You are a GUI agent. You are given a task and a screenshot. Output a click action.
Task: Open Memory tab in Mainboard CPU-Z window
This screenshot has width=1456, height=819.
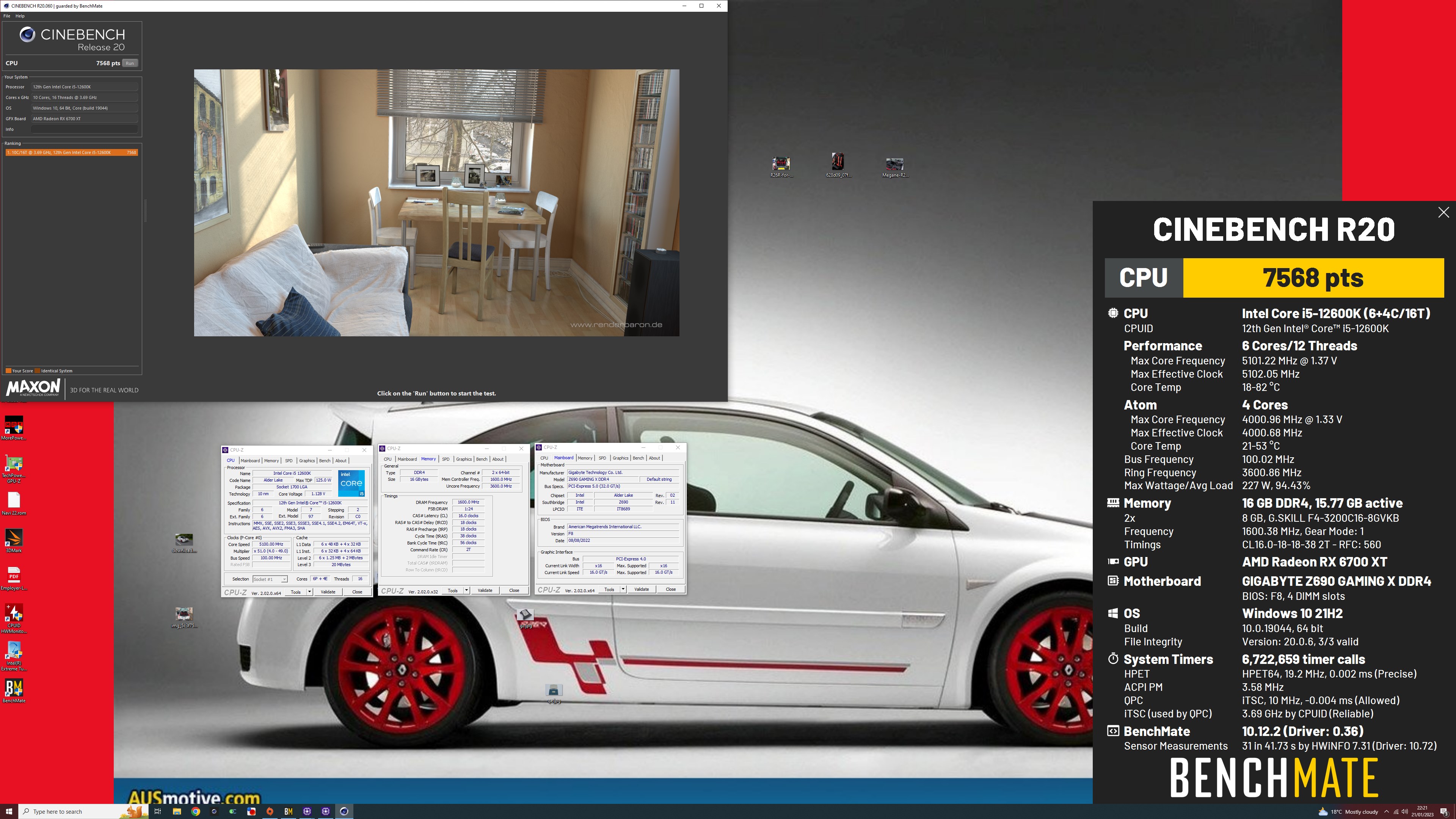coord(585,458)
